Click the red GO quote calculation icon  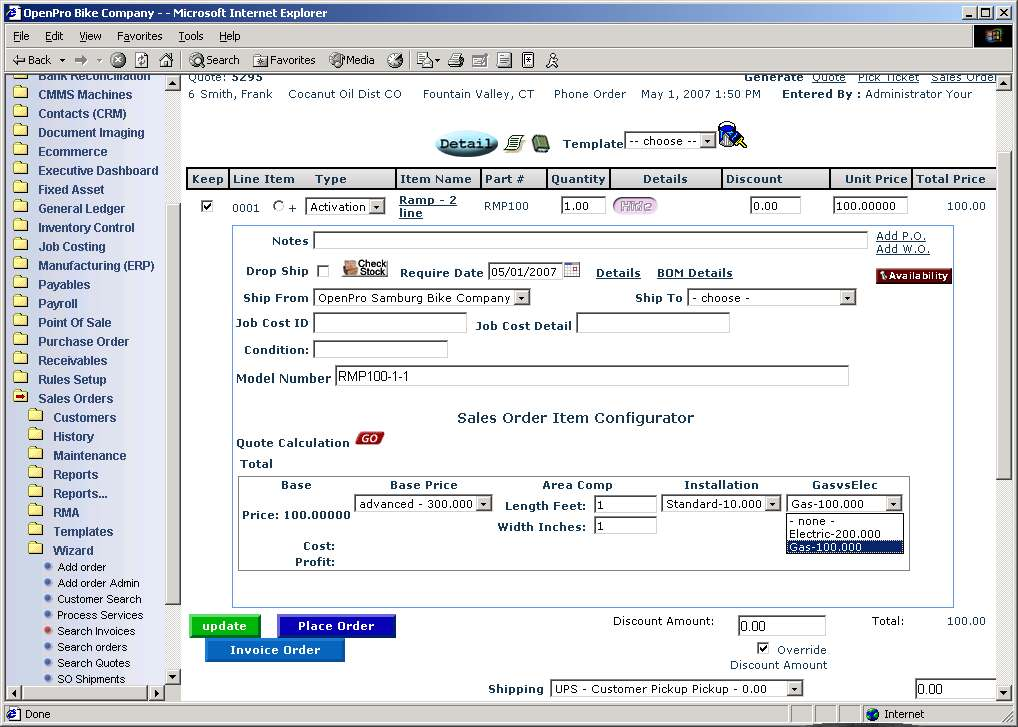point(369,439)
